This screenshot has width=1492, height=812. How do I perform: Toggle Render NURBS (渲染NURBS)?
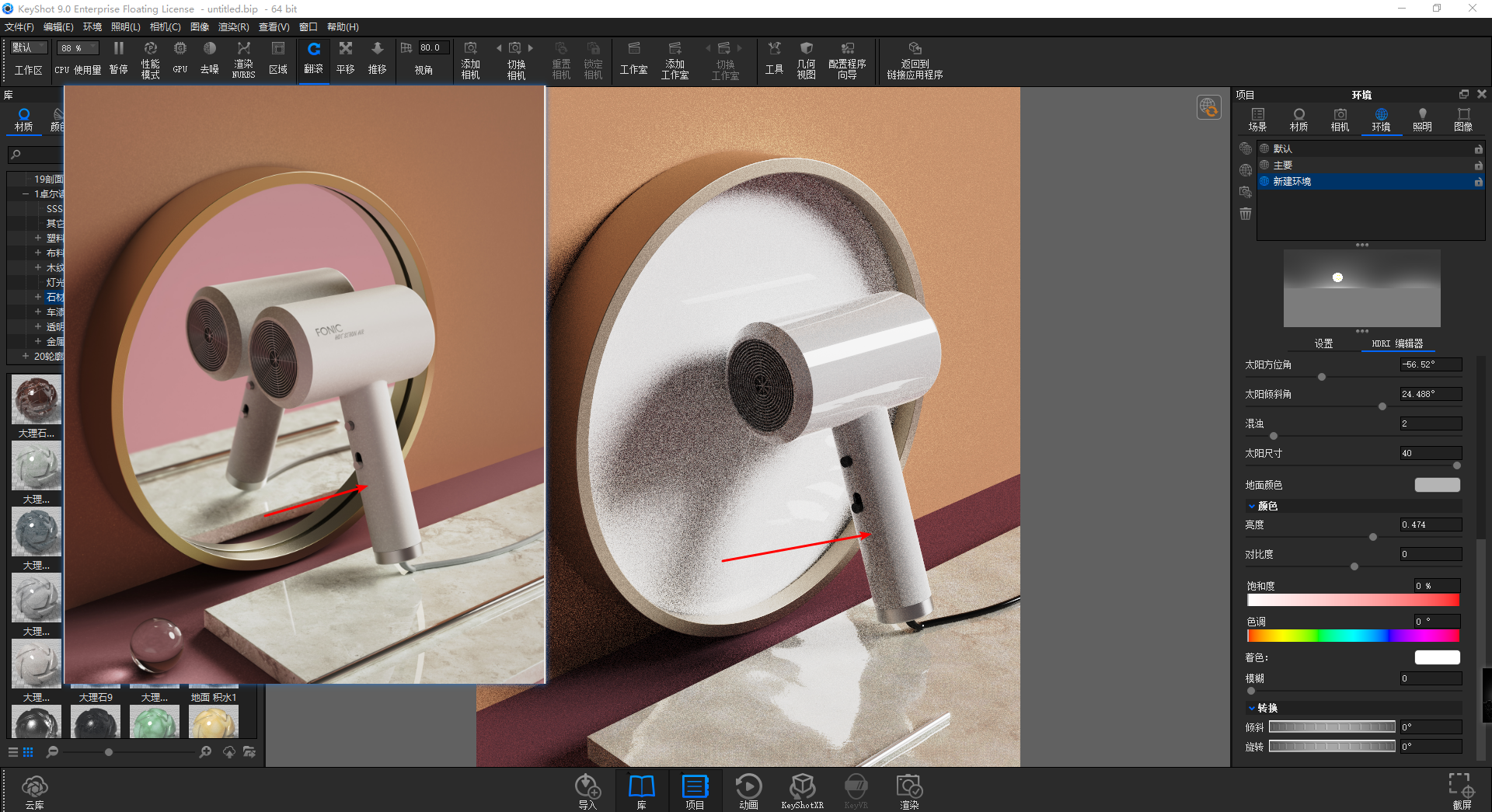[x=243, y=60]
